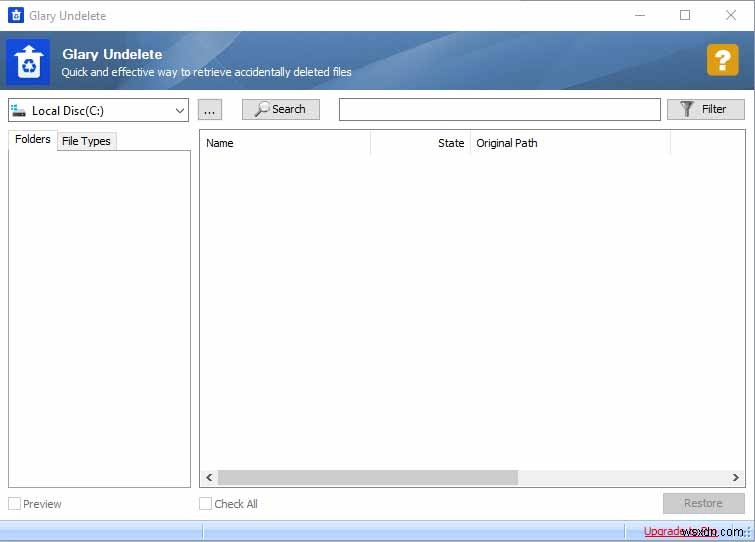The image size is (755, 542).
Task: Click the greyed Restore button
Action: click(703, 503)
